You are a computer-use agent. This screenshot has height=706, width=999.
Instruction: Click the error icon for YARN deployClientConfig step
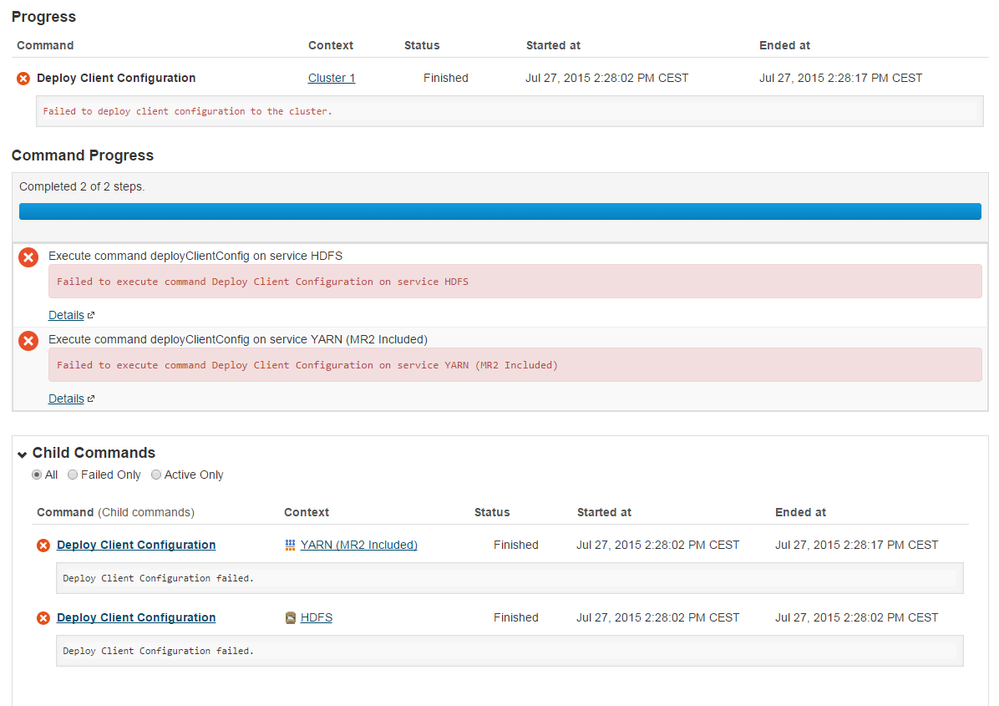pos(28,341)
